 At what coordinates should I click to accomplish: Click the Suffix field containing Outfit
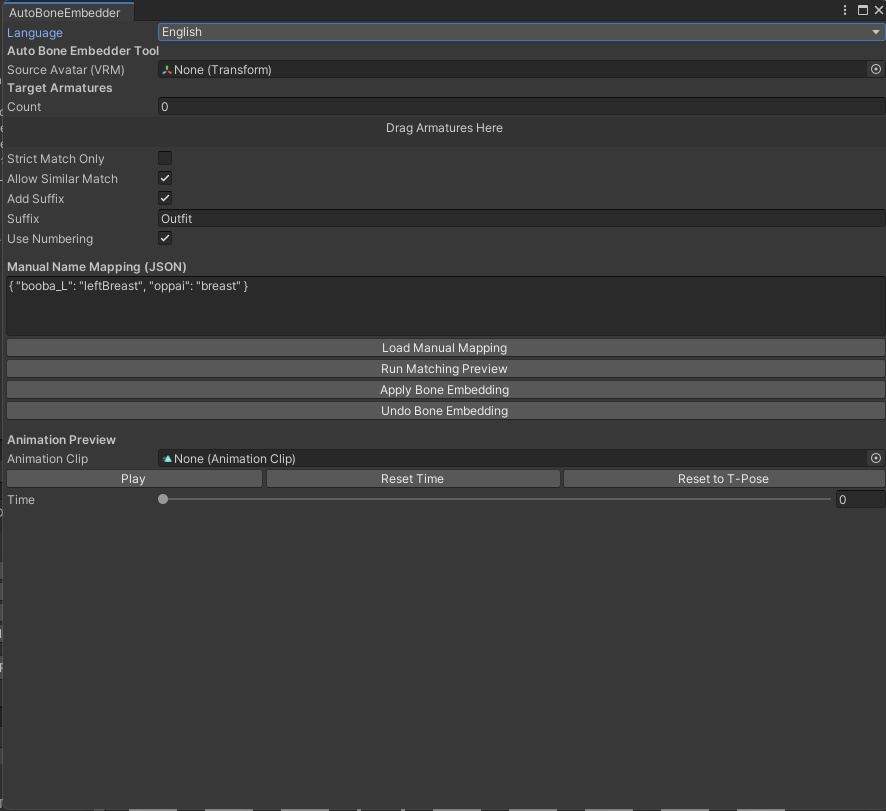point(400,218)
